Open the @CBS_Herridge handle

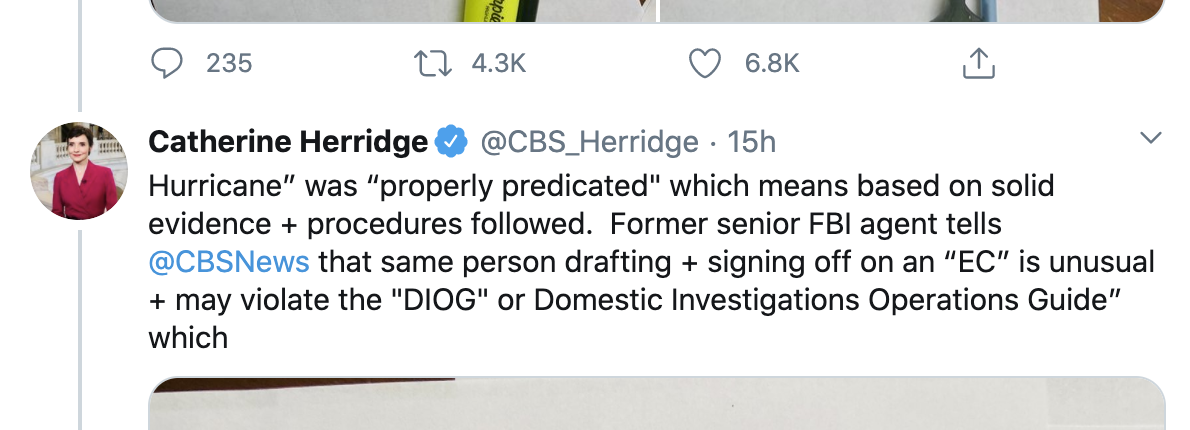click(x=590, y=142)
